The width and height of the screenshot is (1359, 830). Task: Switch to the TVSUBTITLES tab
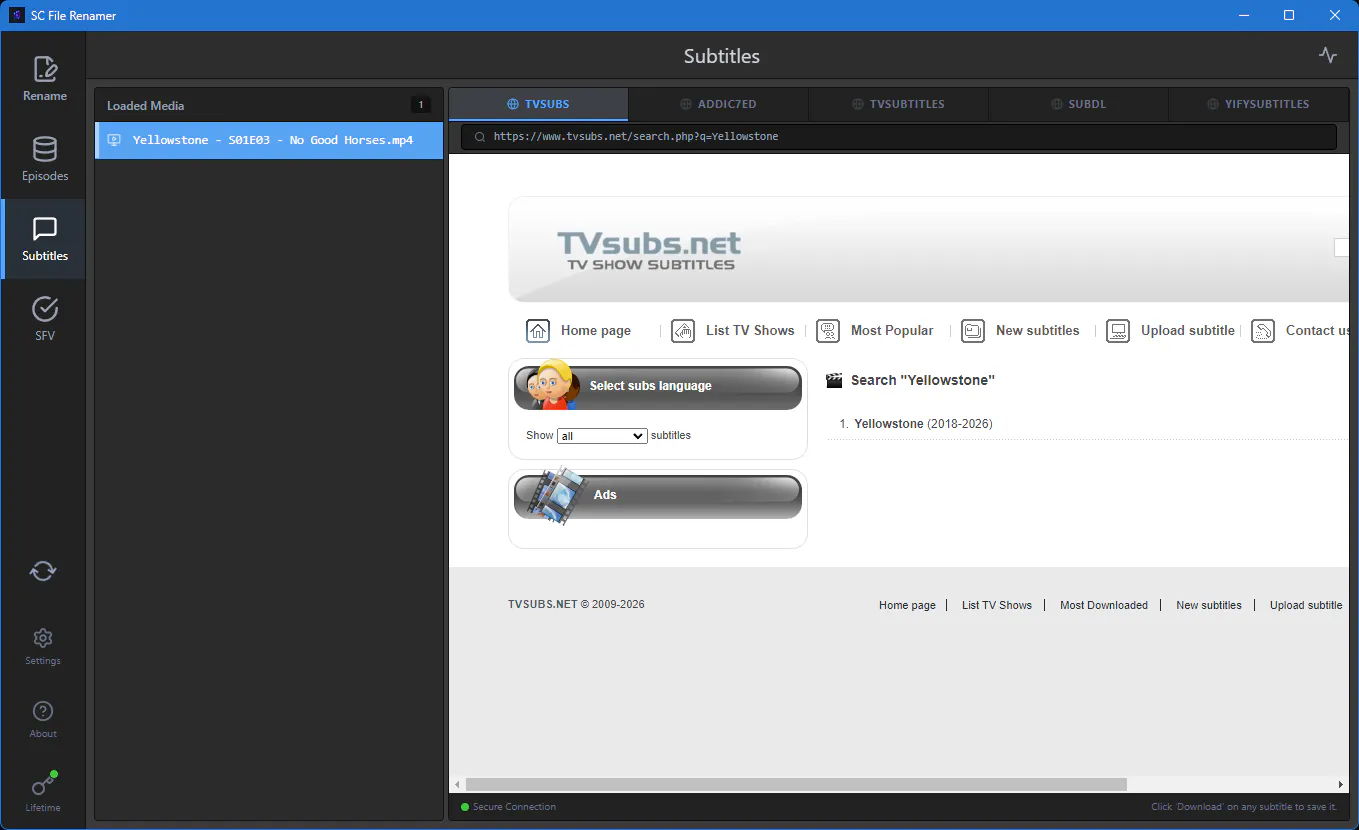pos(898,104)
